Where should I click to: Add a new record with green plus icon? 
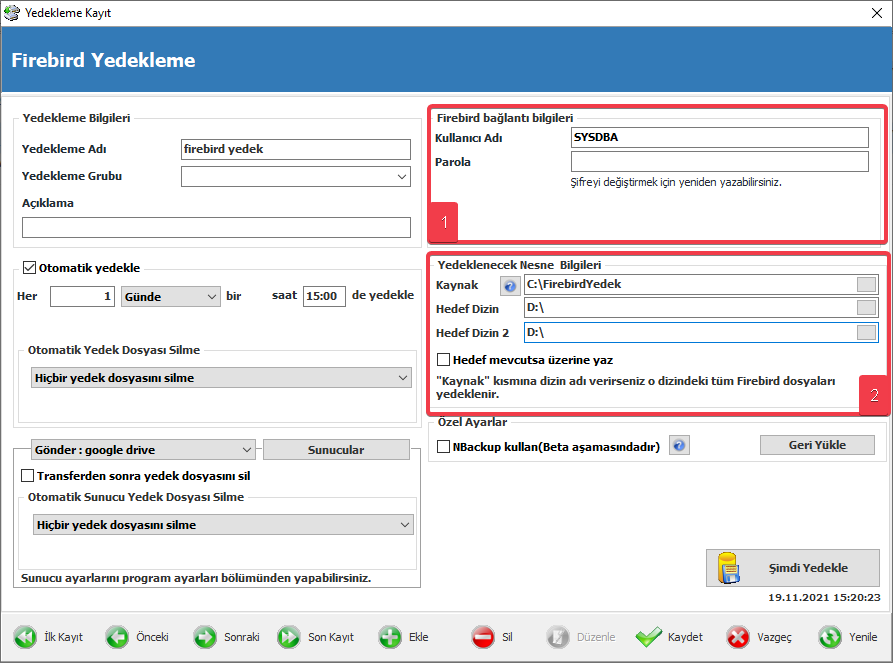[x=390, y=637]
